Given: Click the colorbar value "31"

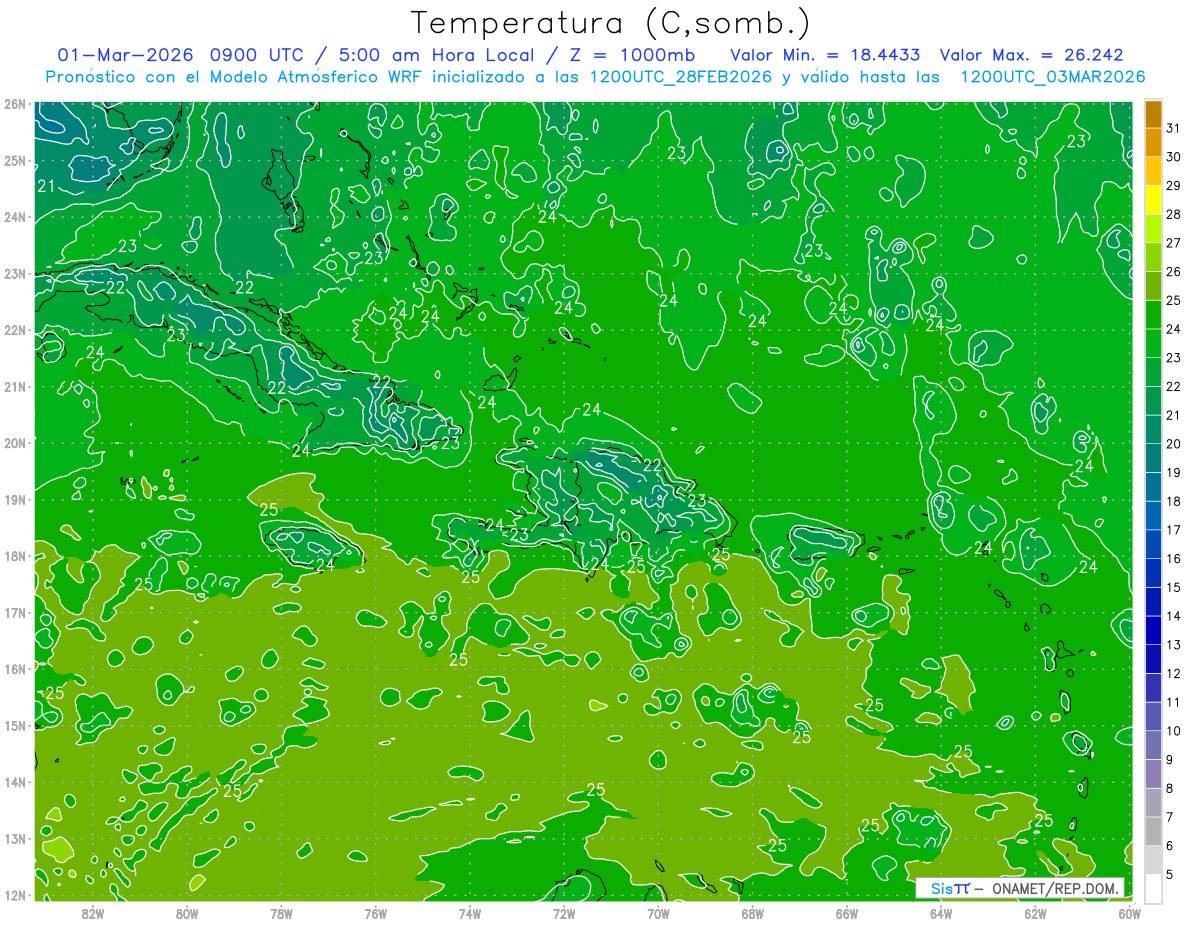Looking at the screenshot, I should (1174, 128).
